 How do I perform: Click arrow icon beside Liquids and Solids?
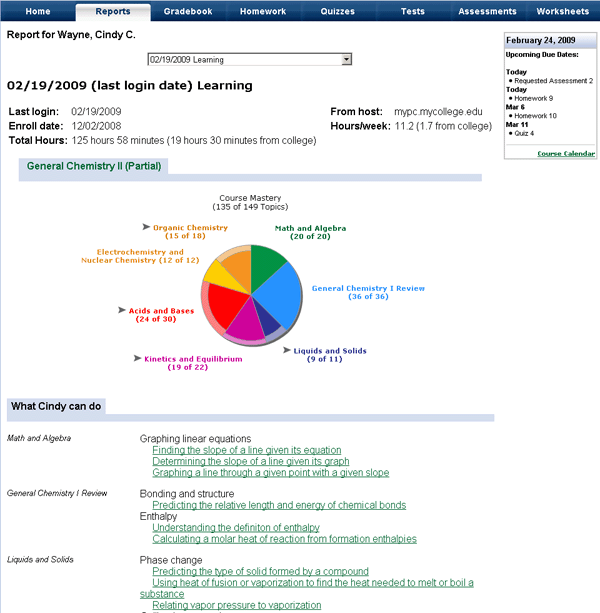click(286, 350)
